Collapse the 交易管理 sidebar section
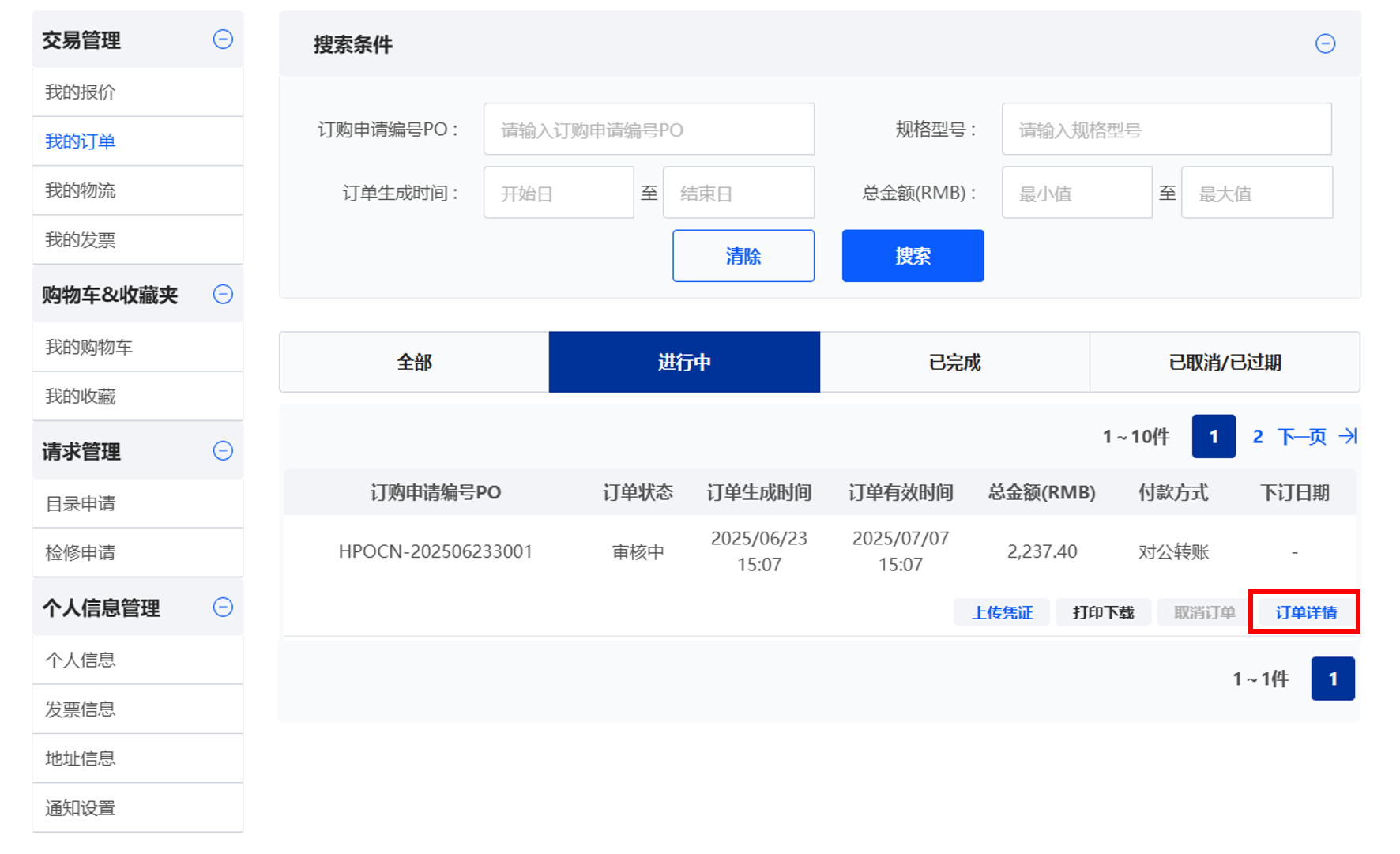The image size is (1400, 854). 223,40
